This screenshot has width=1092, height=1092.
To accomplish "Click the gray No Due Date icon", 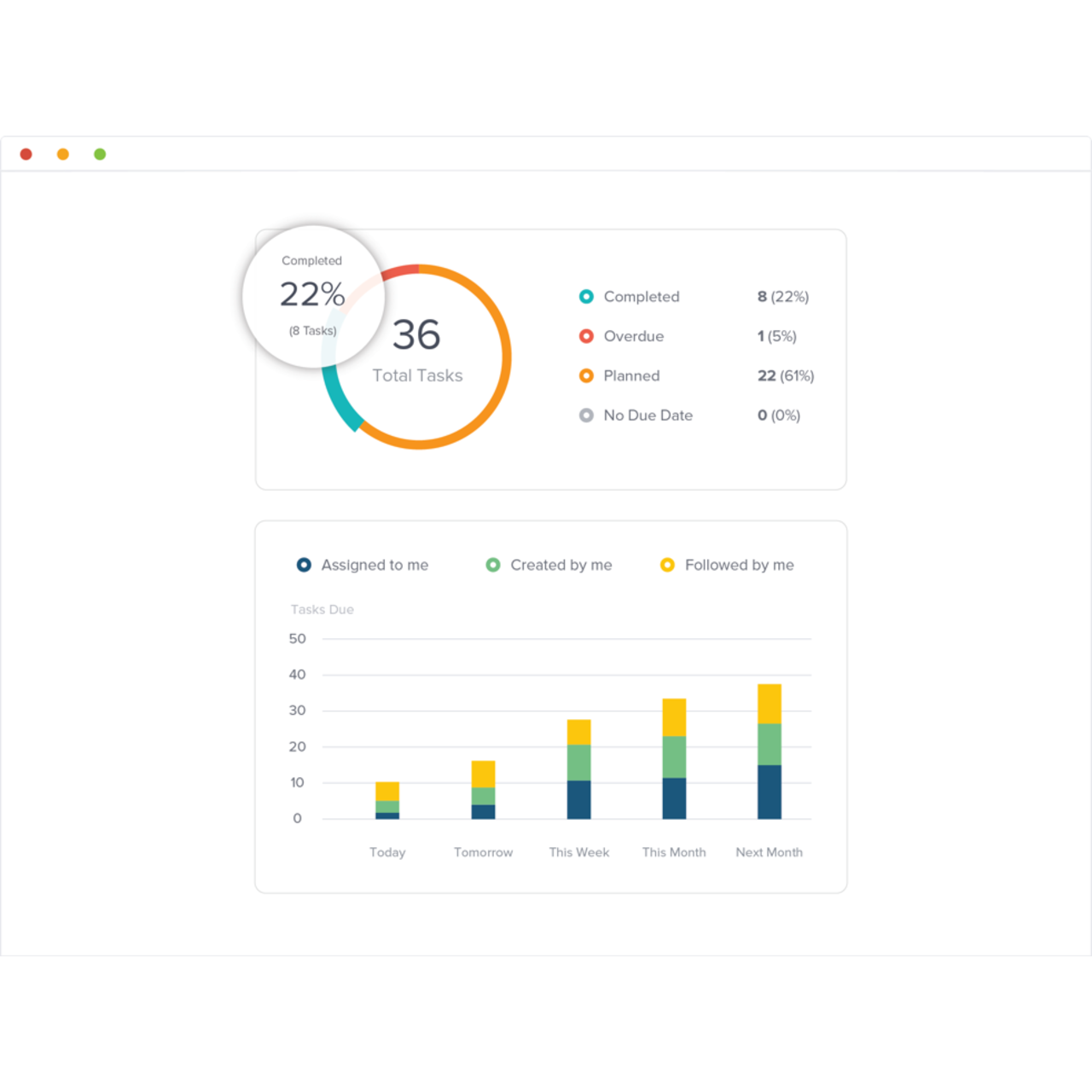I will pyautogui.click(x=586, y=415).
